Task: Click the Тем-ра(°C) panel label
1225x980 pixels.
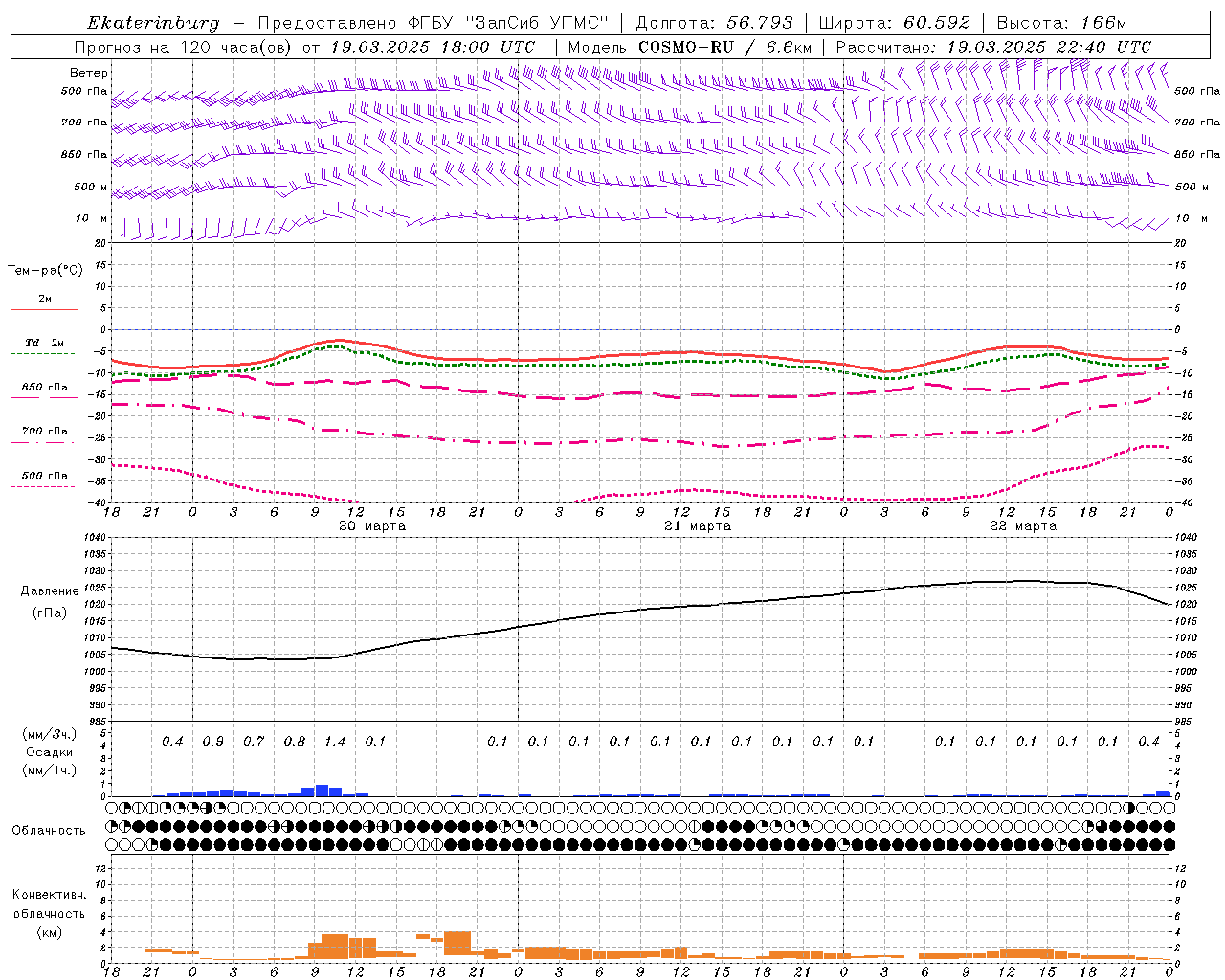Action: point(45,271)
